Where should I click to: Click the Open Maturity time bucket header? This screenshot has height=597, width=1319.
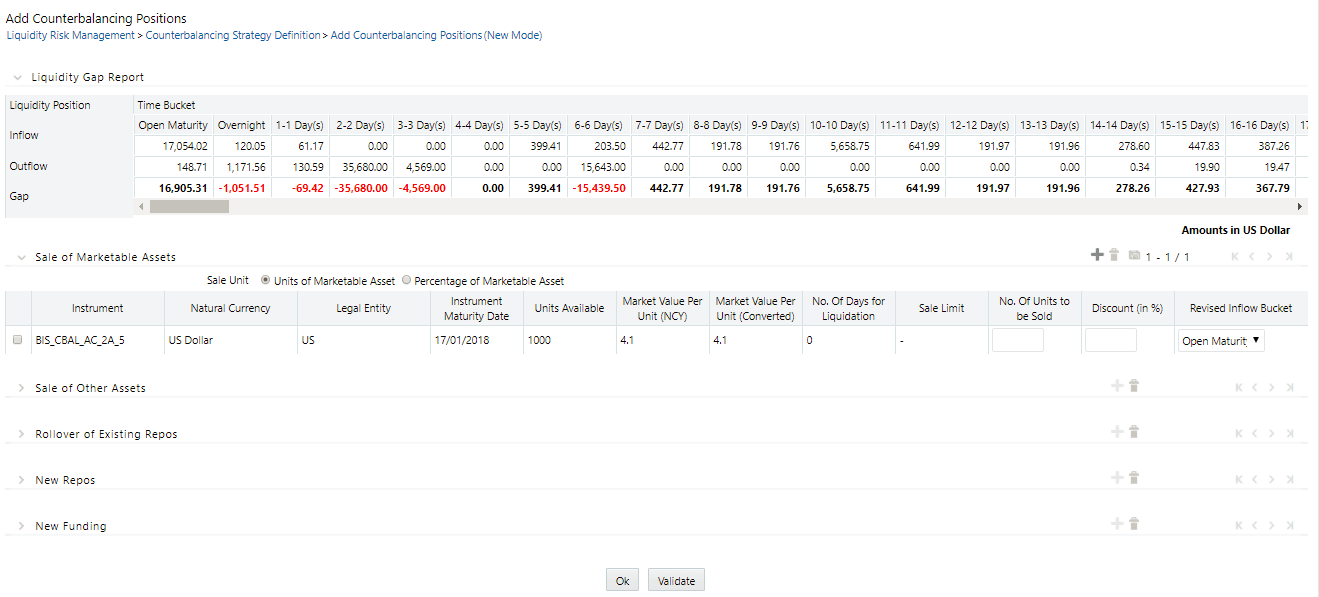click(x=173, y=125)
